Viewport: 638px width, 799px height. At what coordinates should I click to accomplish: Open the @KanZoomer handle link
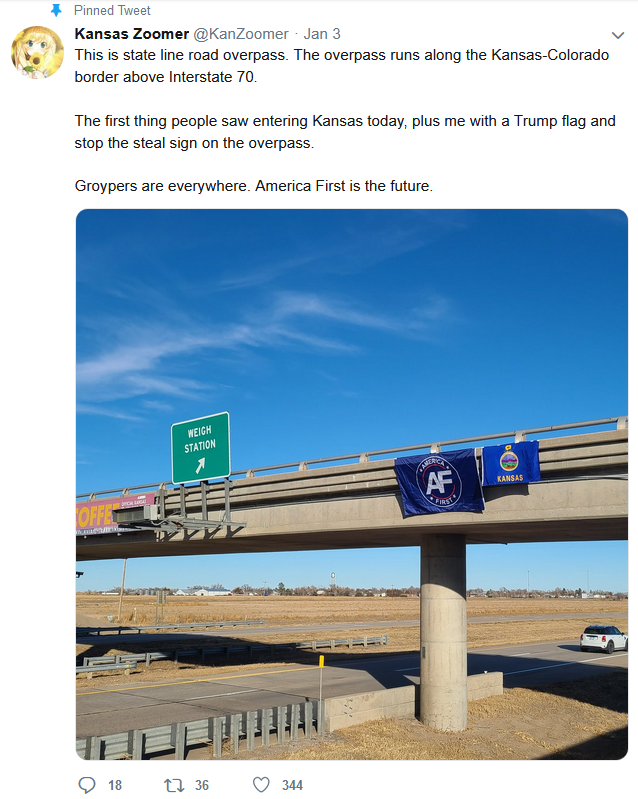point(241,34)
